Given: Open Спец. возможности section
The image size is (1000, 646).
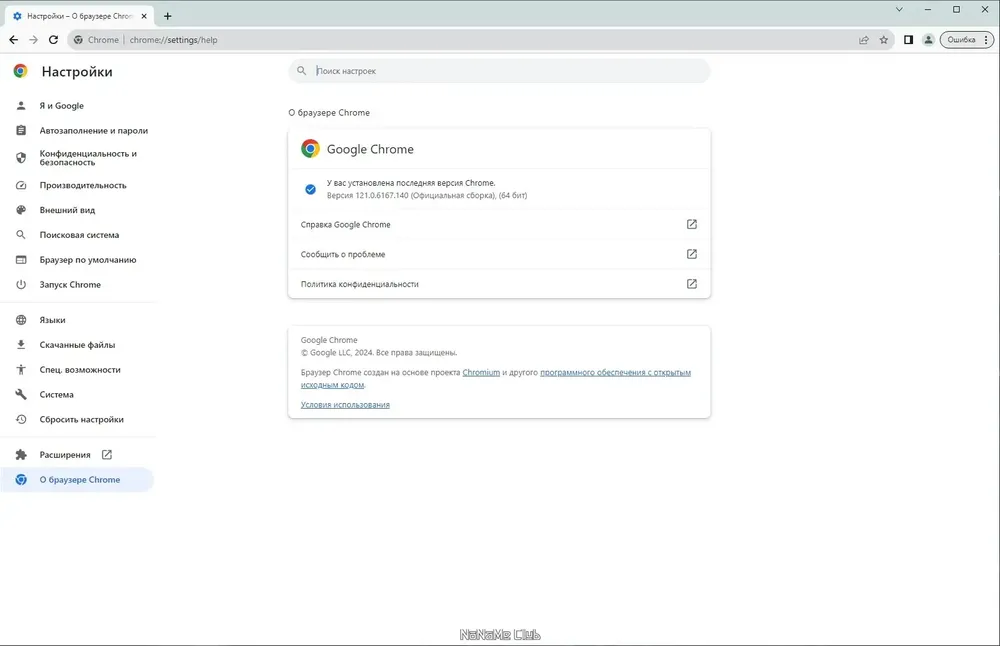Looking at the screenshot, I should (77, 370).
